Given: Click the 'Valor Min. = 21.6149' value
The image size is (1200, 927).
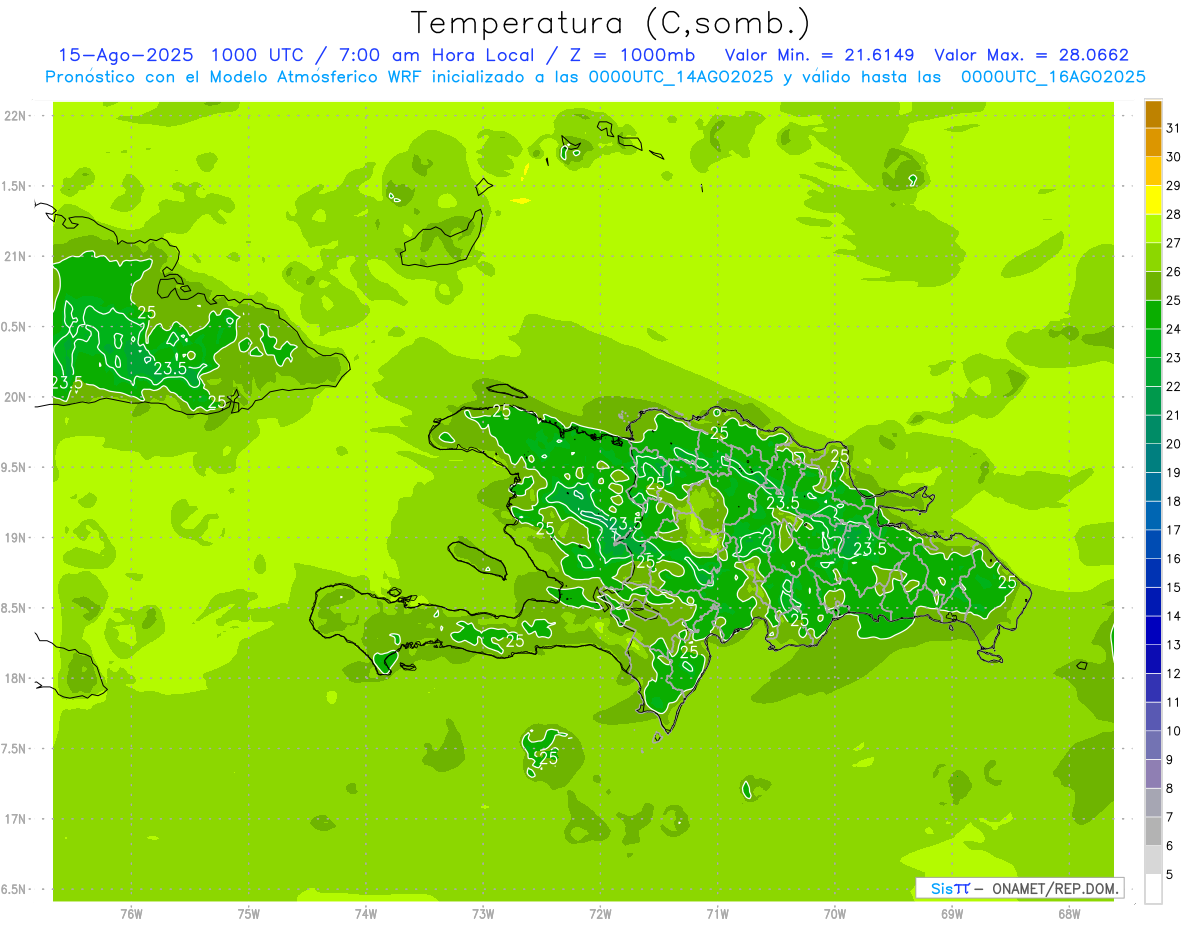Looking at the screenshot, I should pos(820,55).
